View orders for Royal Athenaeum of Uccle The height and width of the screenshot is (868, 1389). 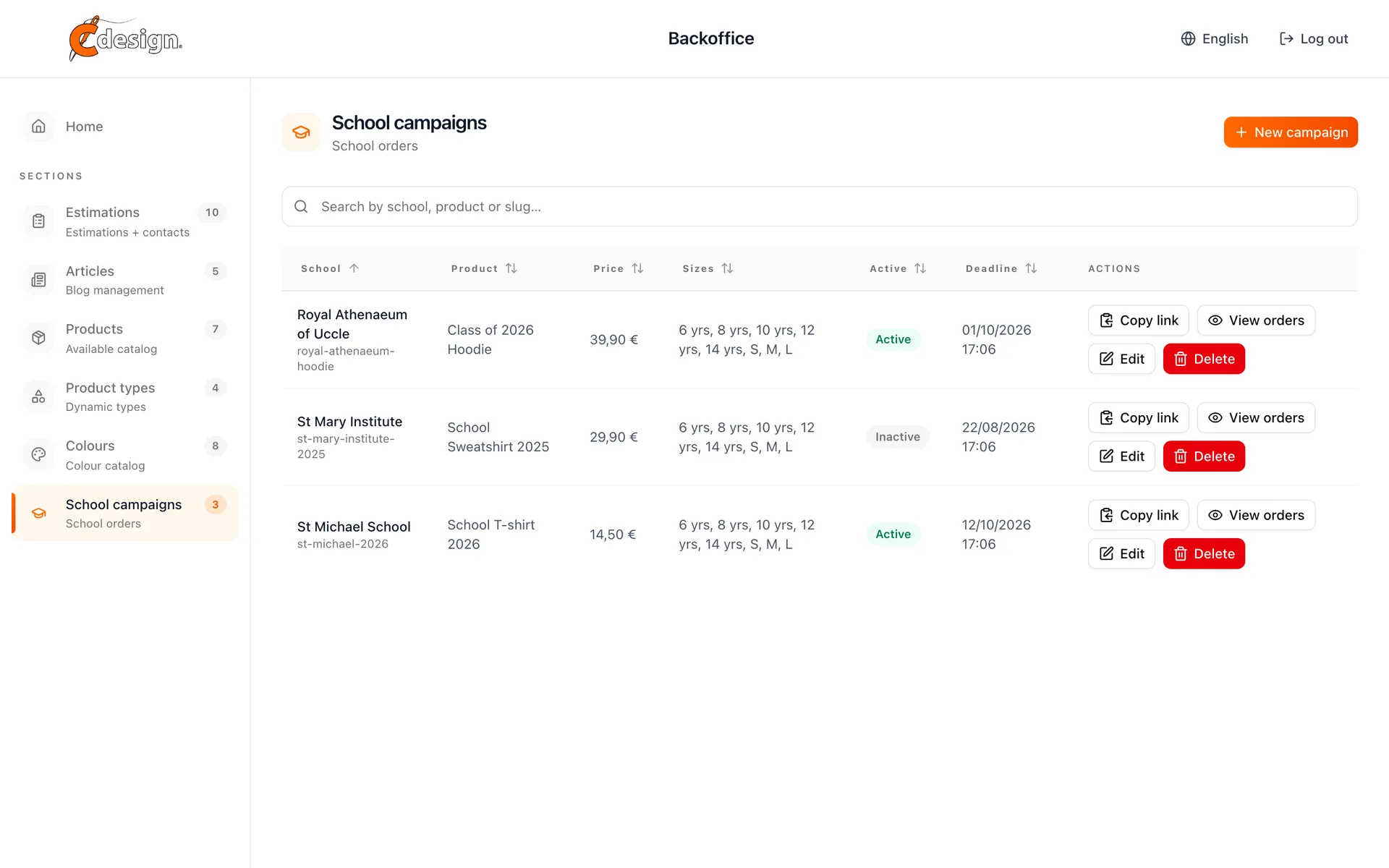point(1256,320)
